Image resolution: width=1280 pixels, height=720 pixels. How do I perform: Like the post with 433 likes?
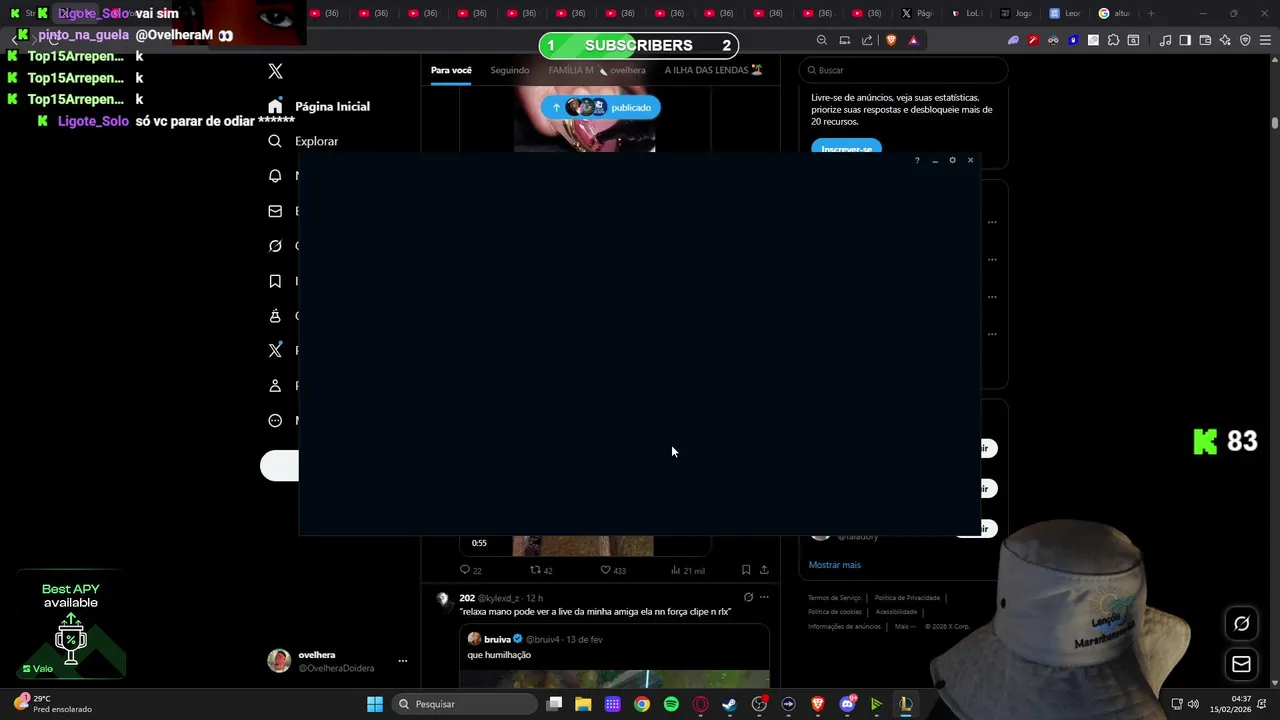coord(613,570)
